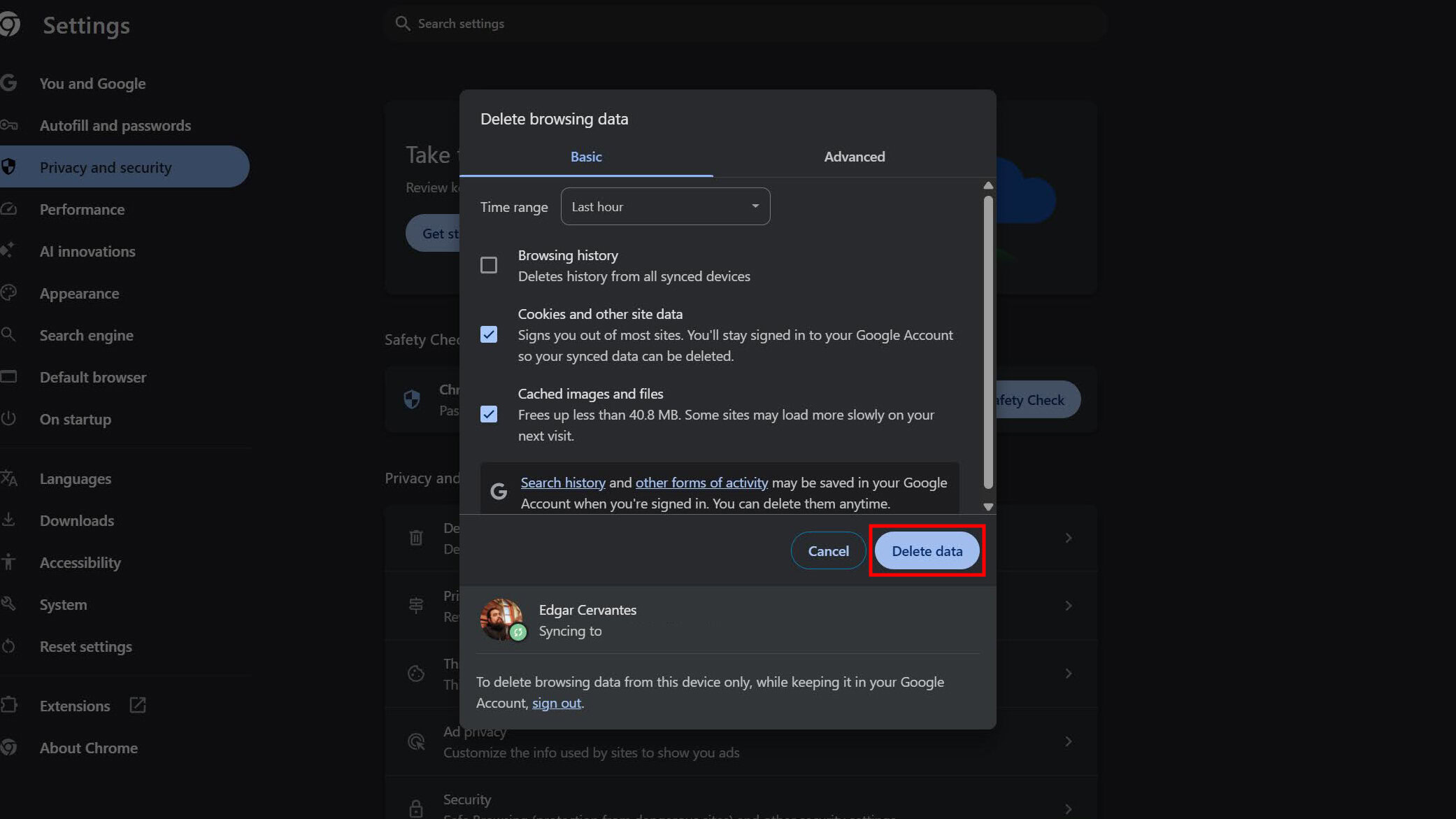This screenshot has height=819, width=1456.
Task: Uncheck Cached images and files checkbox
Action: [489, 414]
